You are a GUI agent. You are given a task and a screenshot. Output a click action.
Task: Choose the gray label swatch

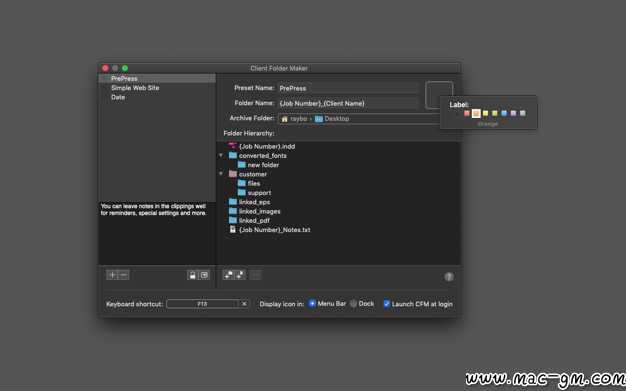[x=523, y=113]
